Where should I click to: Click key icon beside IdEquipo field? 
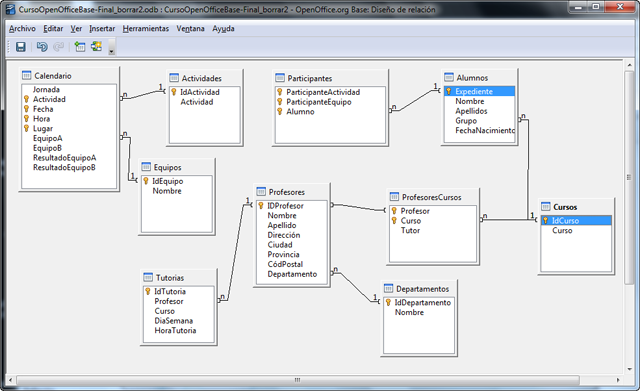click(146, 181)
